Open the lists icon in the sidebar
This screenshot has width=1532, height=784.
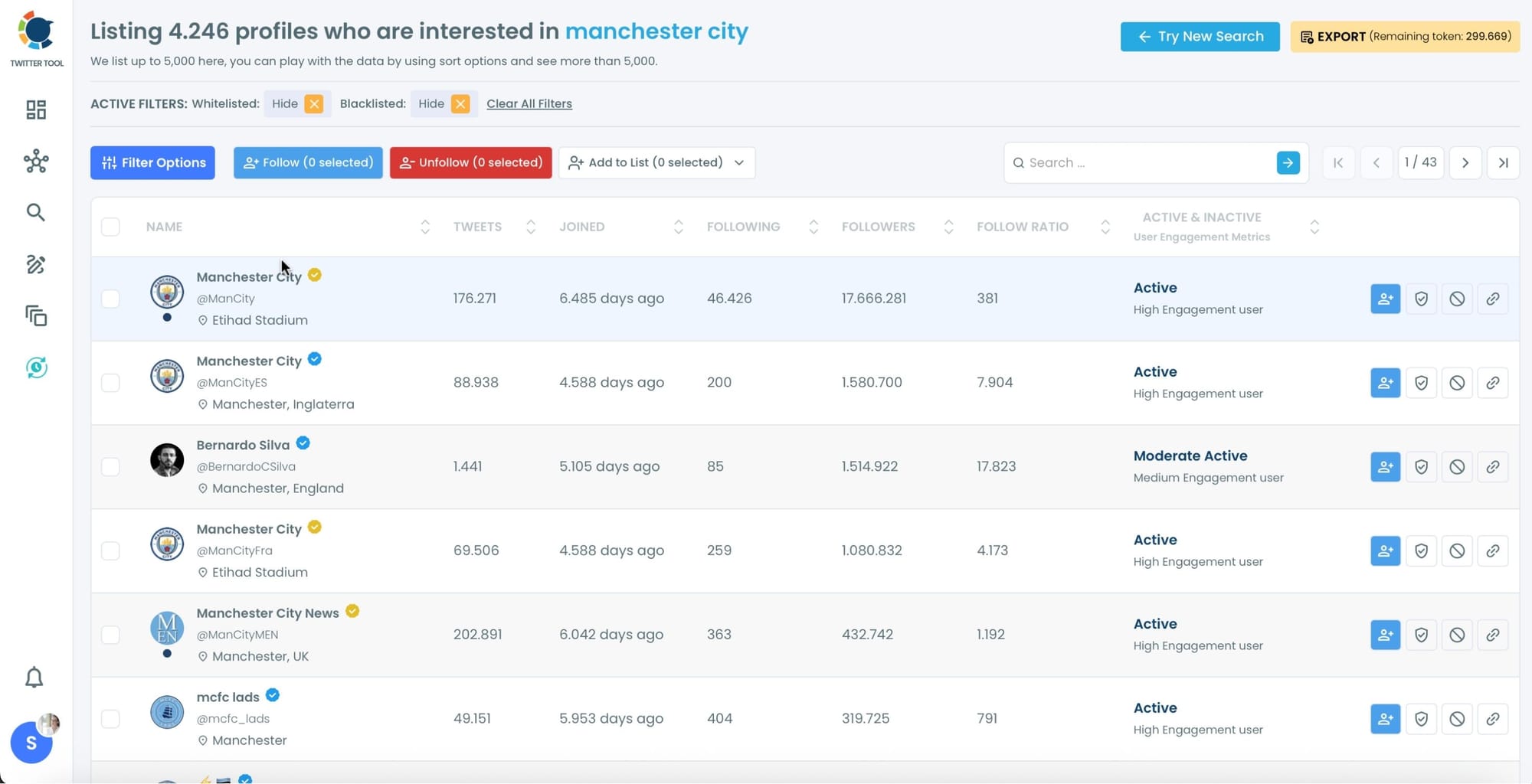point(35,315)
